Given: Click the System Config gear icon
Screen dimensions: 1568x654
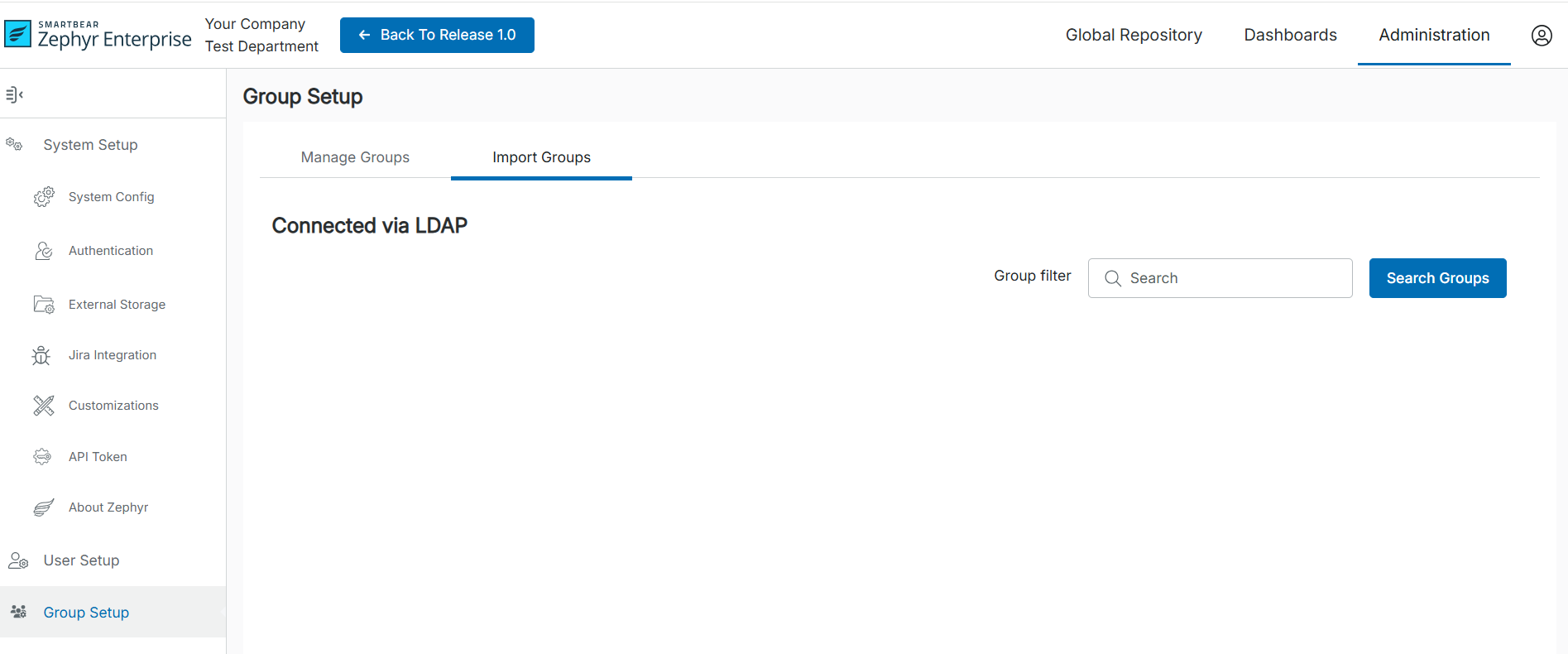Looking at the screenshot, I should point(44,197).
